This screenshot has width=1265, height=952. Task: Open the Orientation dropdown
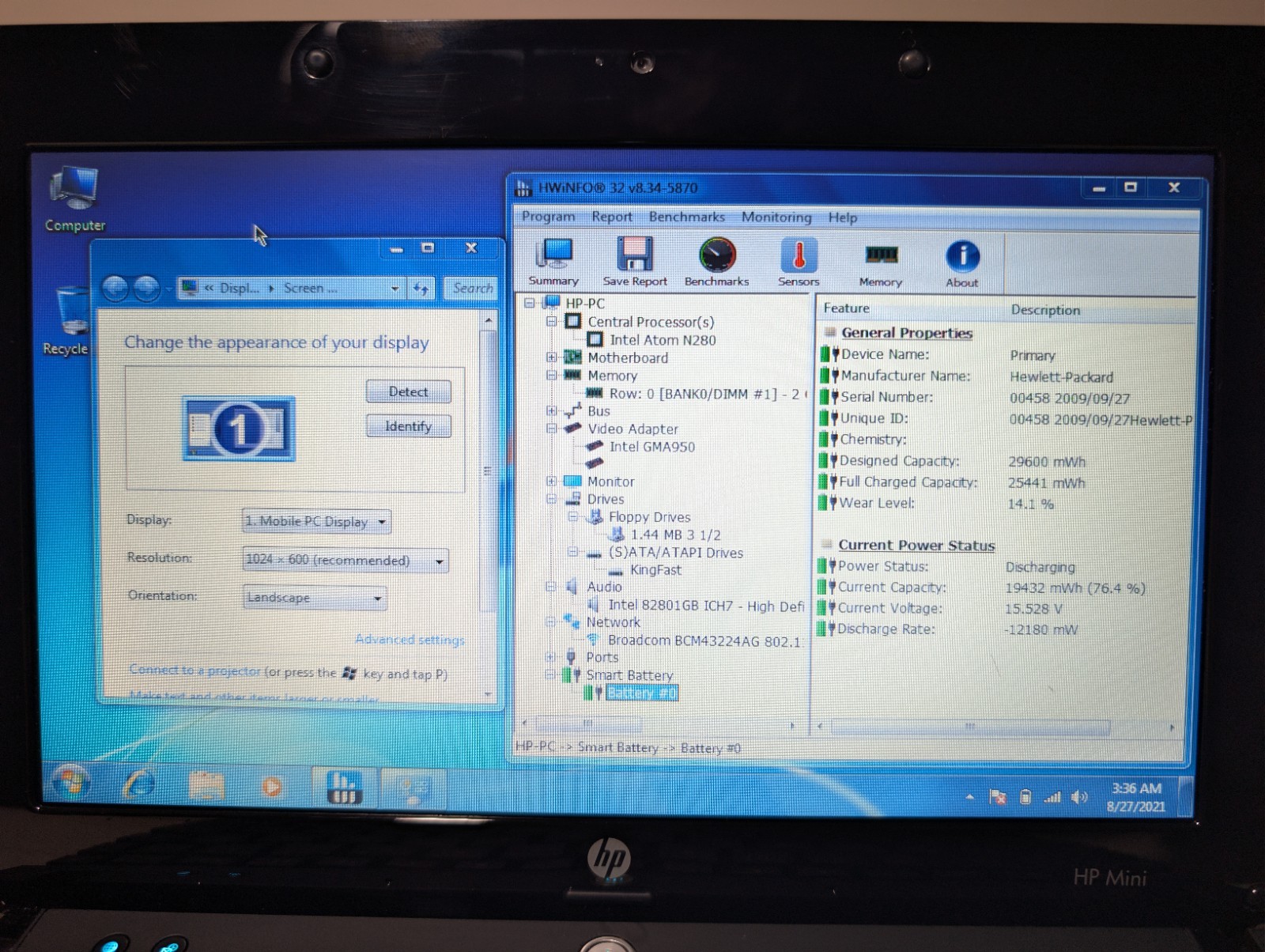pyautogui.click(x=315, y=597)
